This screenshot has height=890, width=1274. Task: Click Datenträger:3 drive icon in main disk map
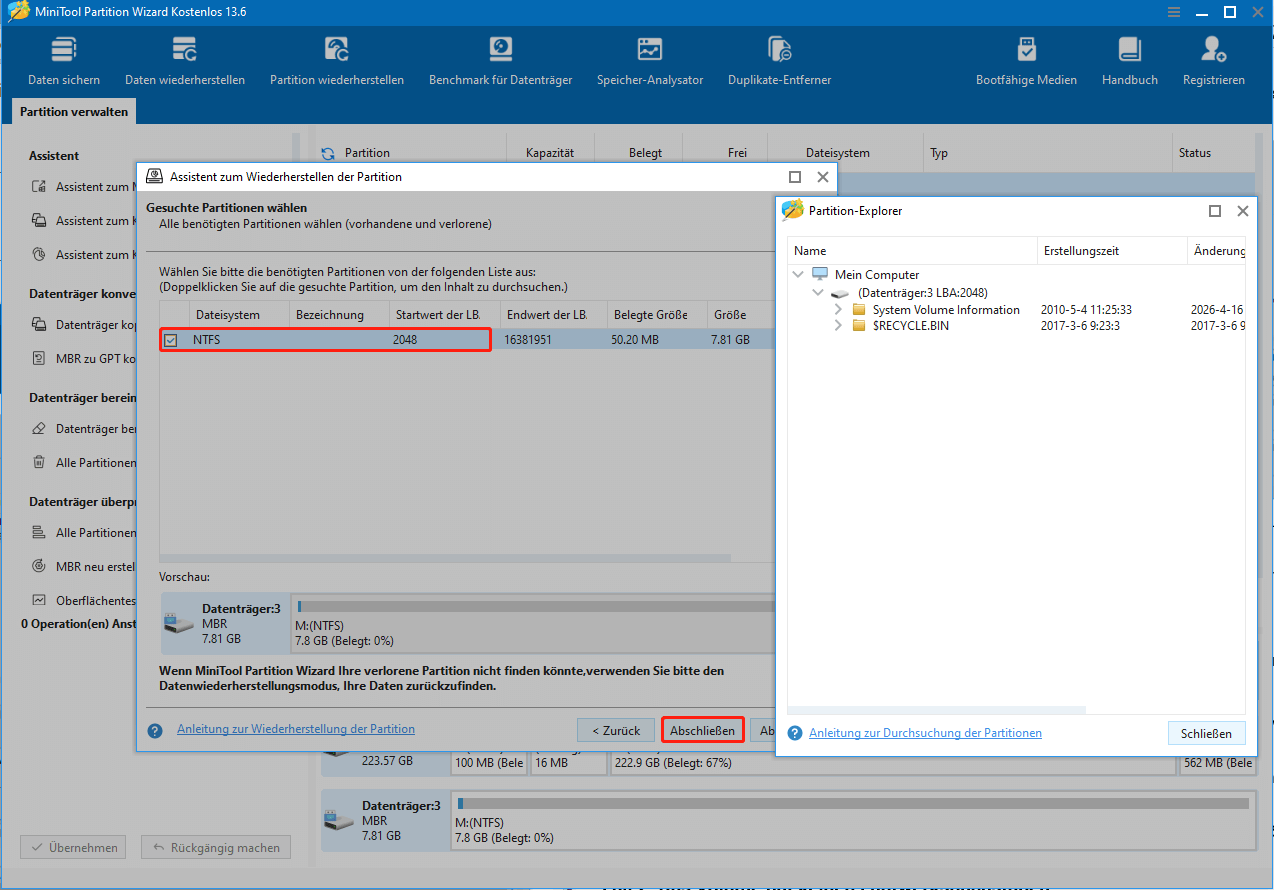(340, 819)
